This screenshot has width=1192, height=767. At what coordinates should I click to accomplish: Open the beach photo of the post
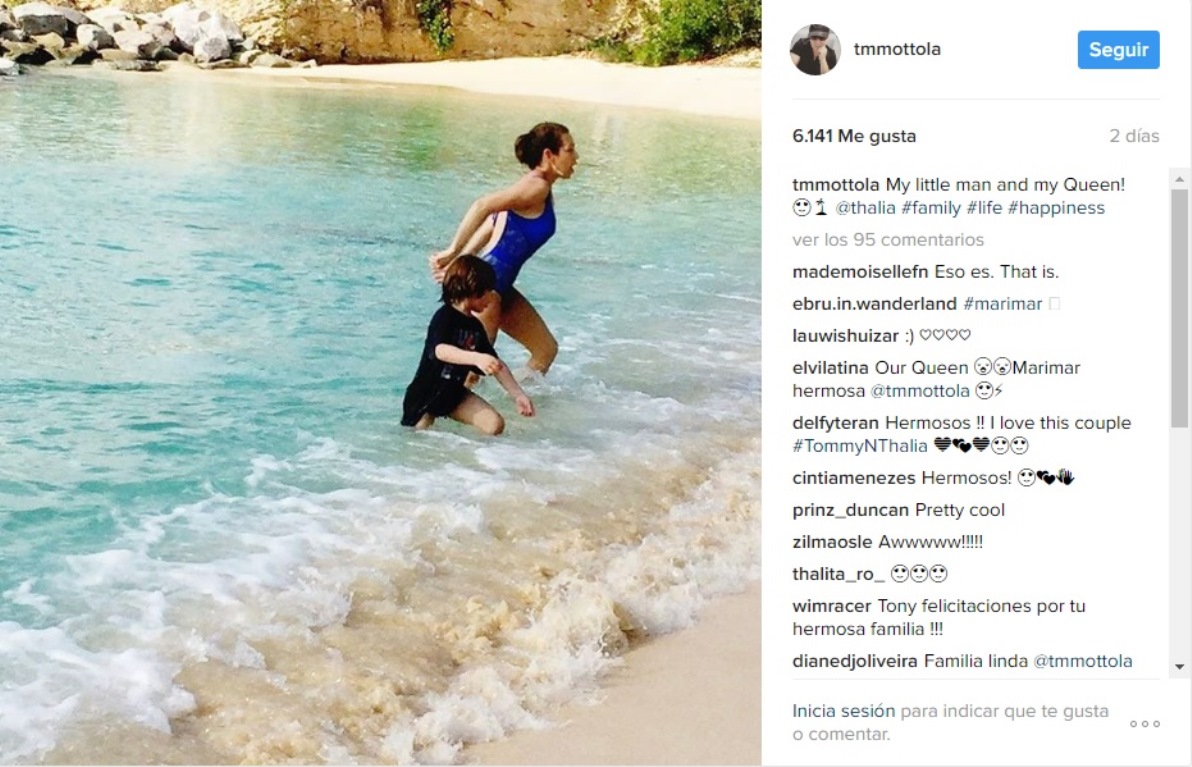380,383
